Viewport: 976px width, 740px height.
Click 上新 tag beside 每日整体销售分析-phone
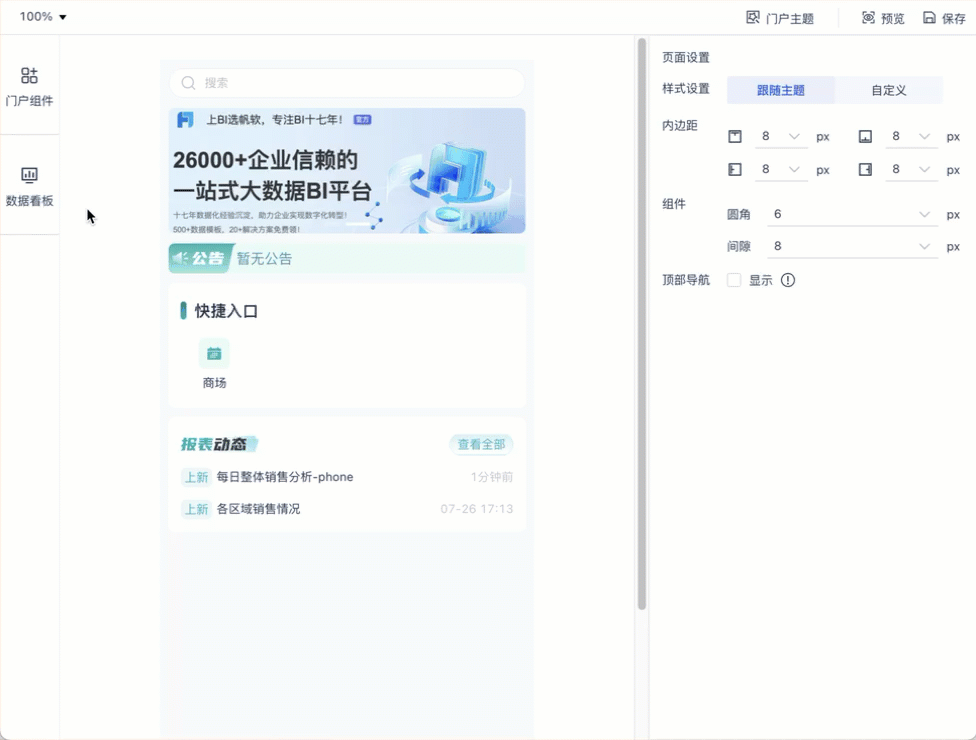(196, 477)
